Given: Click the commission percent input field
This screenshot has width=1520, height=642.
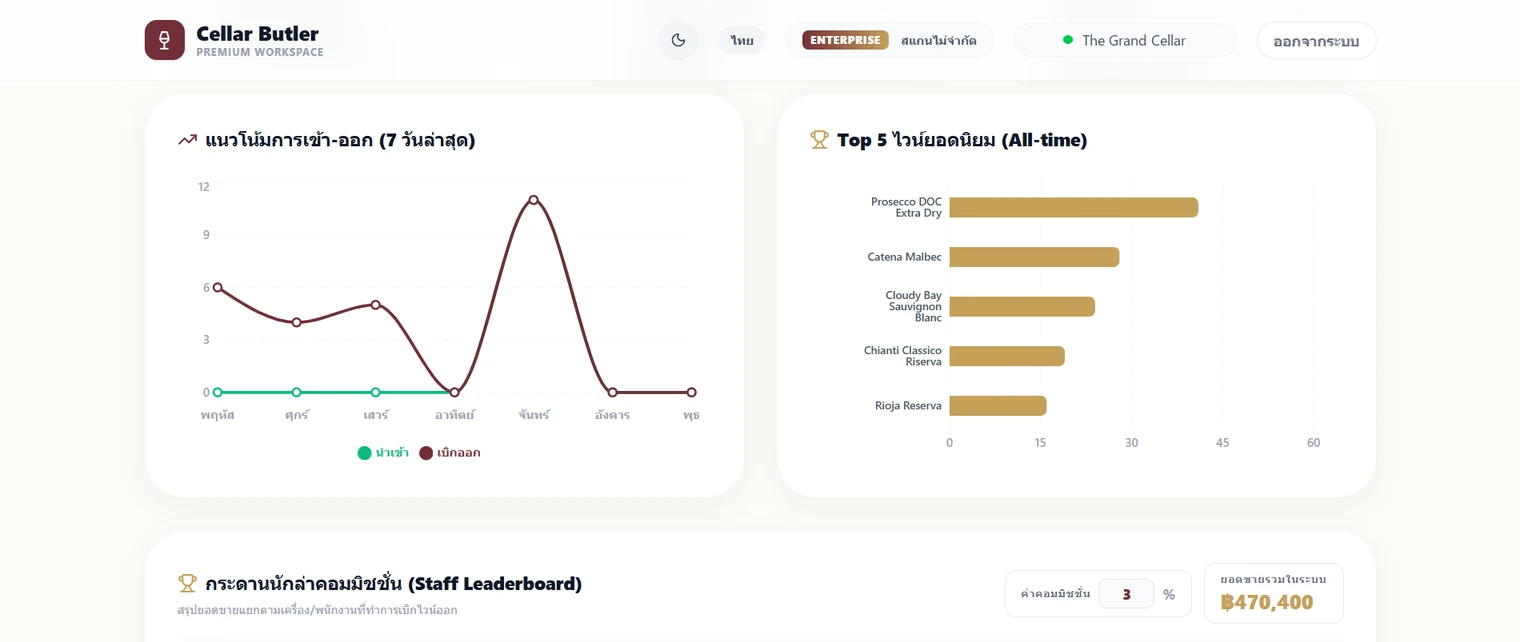Looking at the screenshot, I should pyautogui.click(x=1126, y=594).
